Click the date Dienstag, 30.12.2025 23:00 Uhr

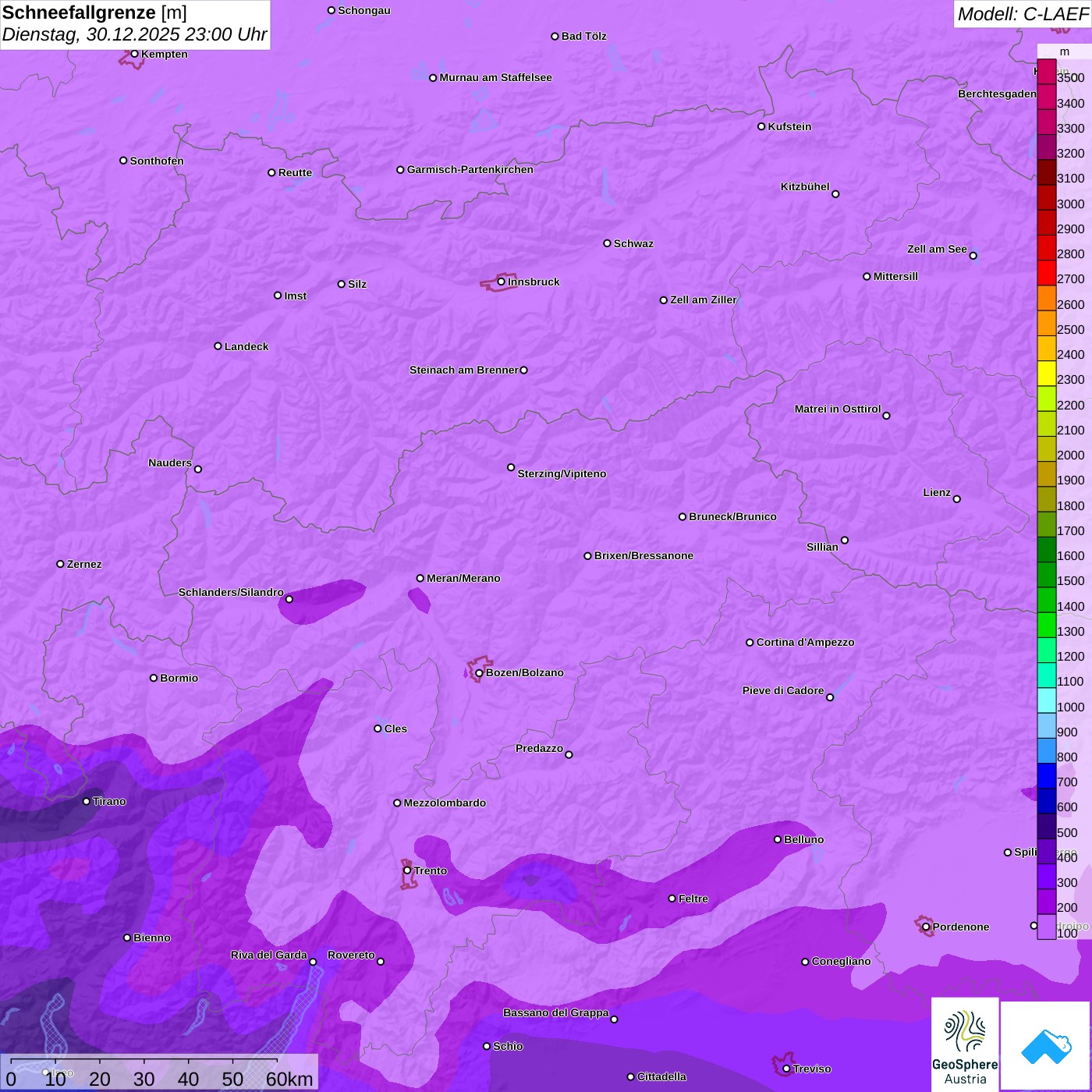pos(134,35)
